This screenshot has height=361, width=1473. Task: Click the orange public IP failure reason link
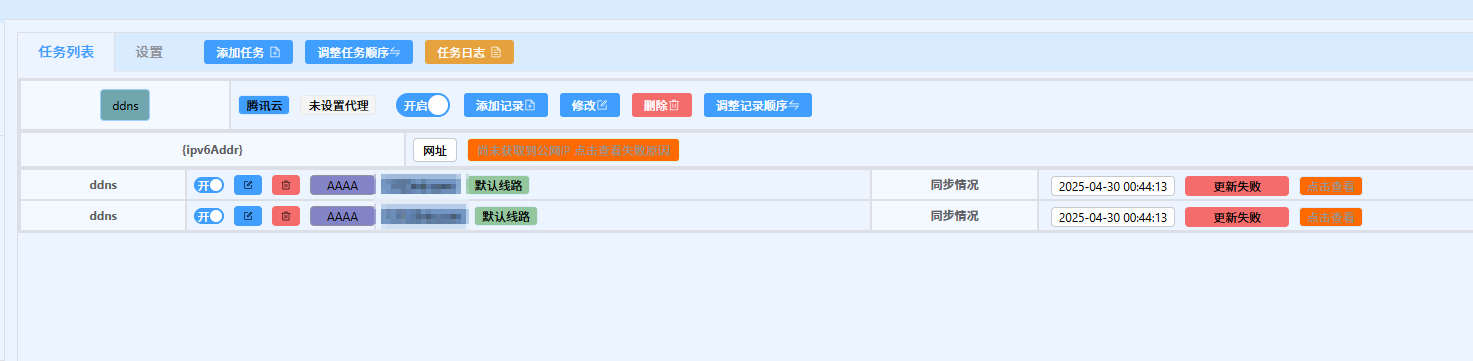pos(573,150)
